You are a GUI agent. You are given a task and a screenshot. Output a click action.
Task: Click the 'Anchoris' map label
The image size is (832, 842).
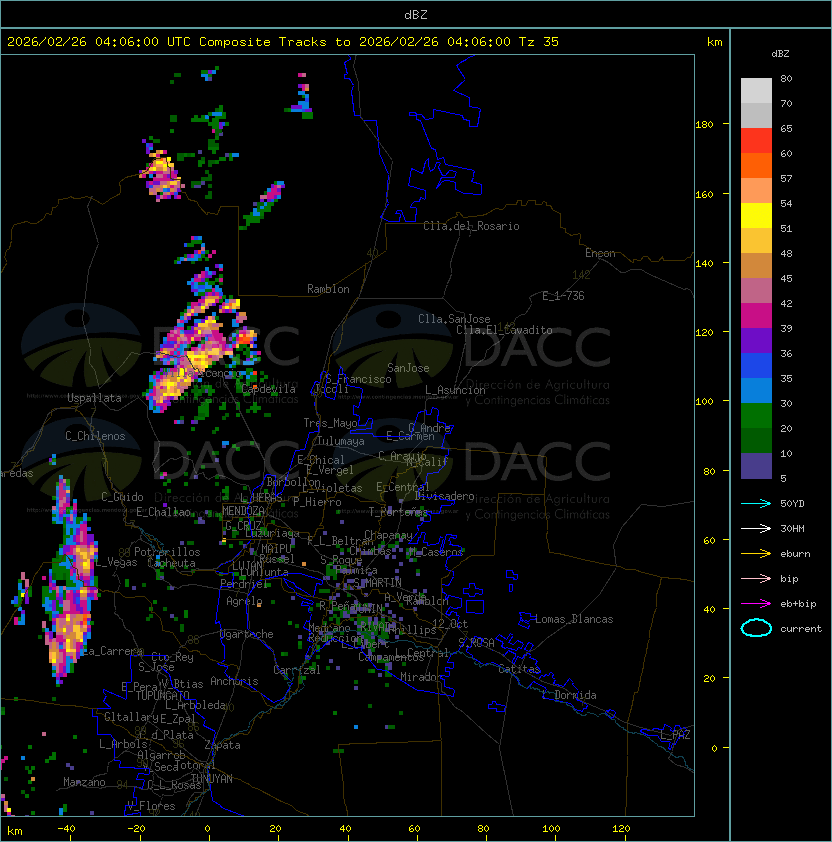click(234, 681)
